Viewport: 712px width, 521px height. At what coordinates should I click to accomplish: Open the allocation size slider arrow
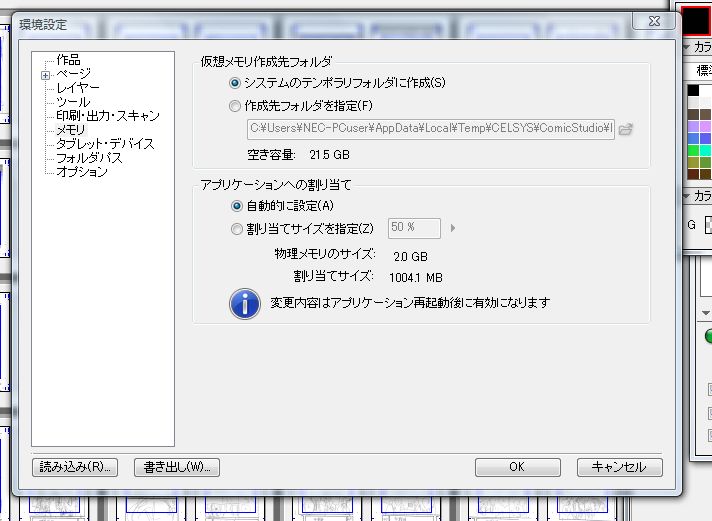pos(453,228)
